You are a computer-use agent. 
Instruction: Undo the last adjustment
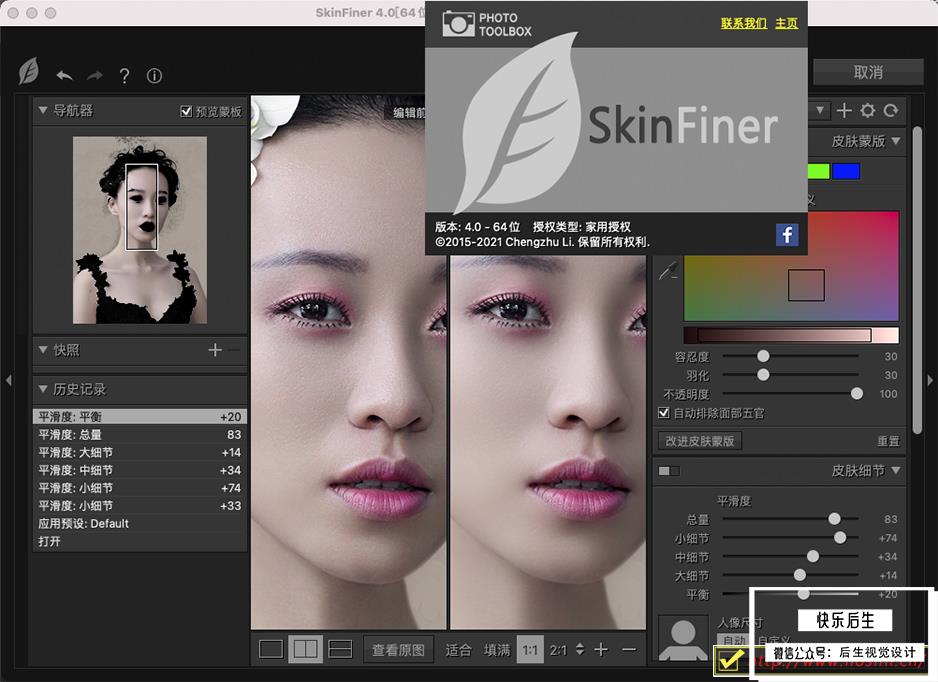coord(65,75)
